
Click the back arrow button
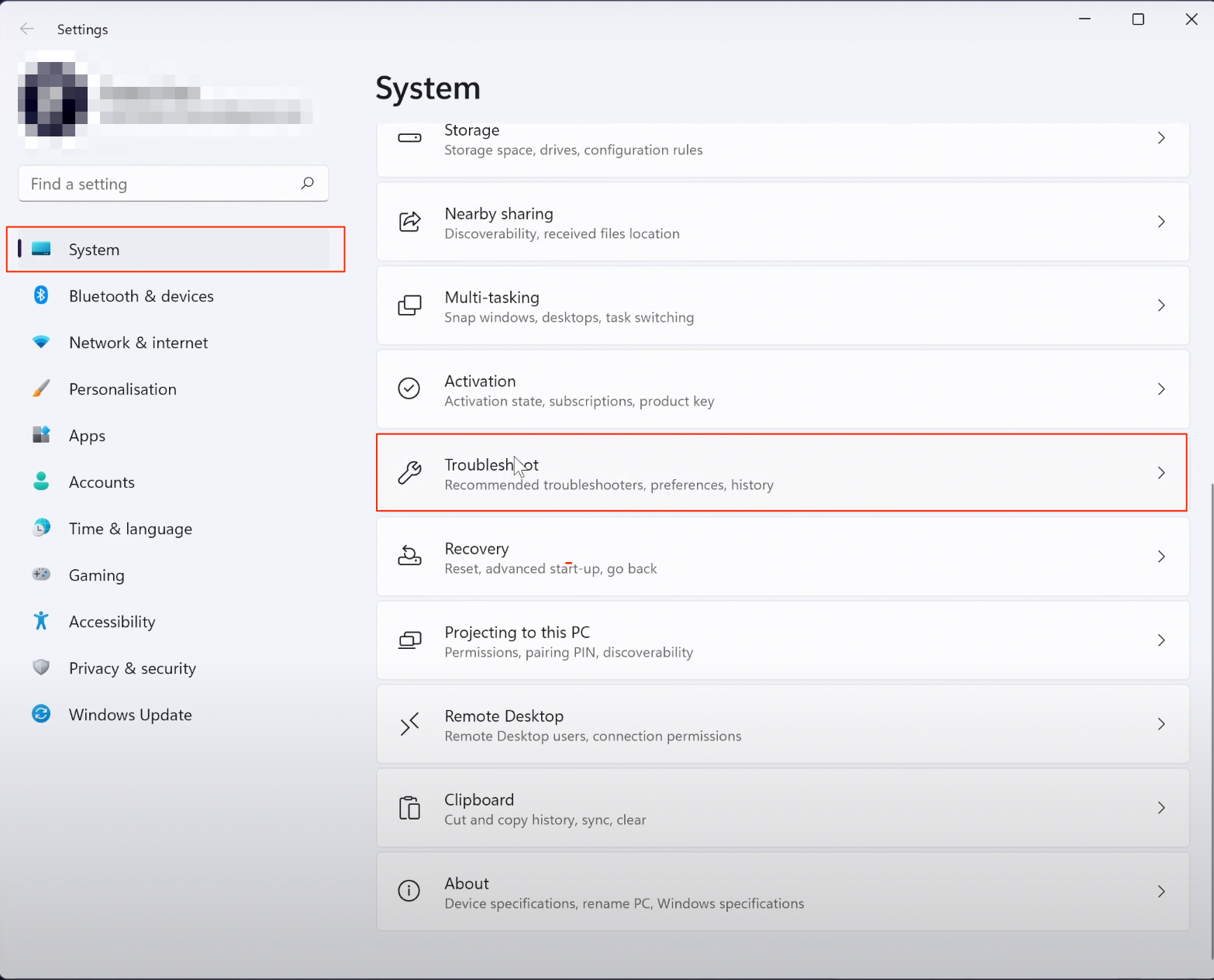click(x=27, y=29)
